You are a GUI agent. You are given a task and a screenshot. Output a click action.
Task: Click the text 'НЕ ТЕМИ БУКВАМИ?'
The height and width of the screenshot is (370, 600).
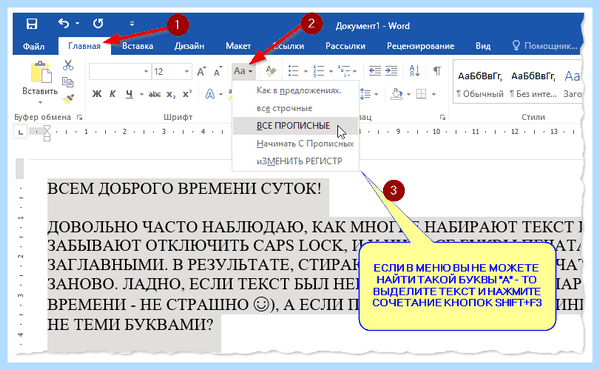(x=130, y=324)
